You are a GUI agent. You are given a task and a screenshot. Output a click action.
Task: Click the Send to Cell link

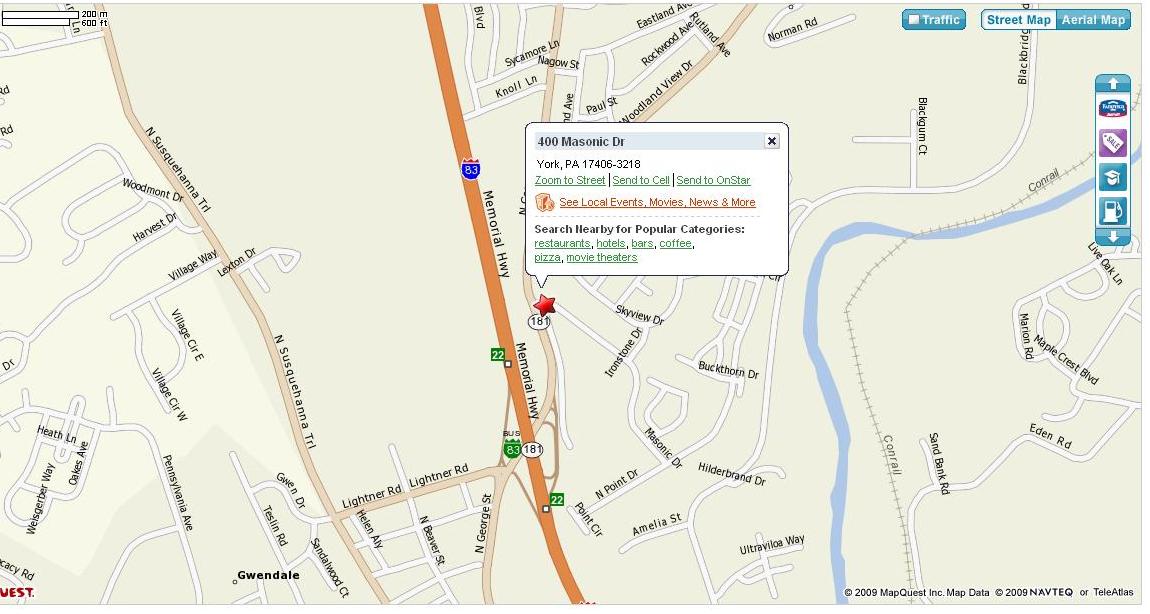641,180
